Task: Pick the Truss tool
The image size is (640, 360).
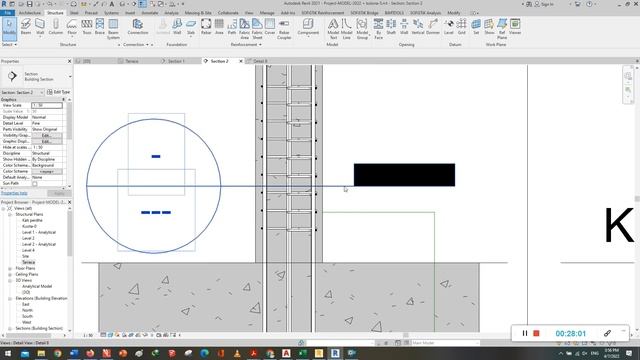Action: coord(87,27)
